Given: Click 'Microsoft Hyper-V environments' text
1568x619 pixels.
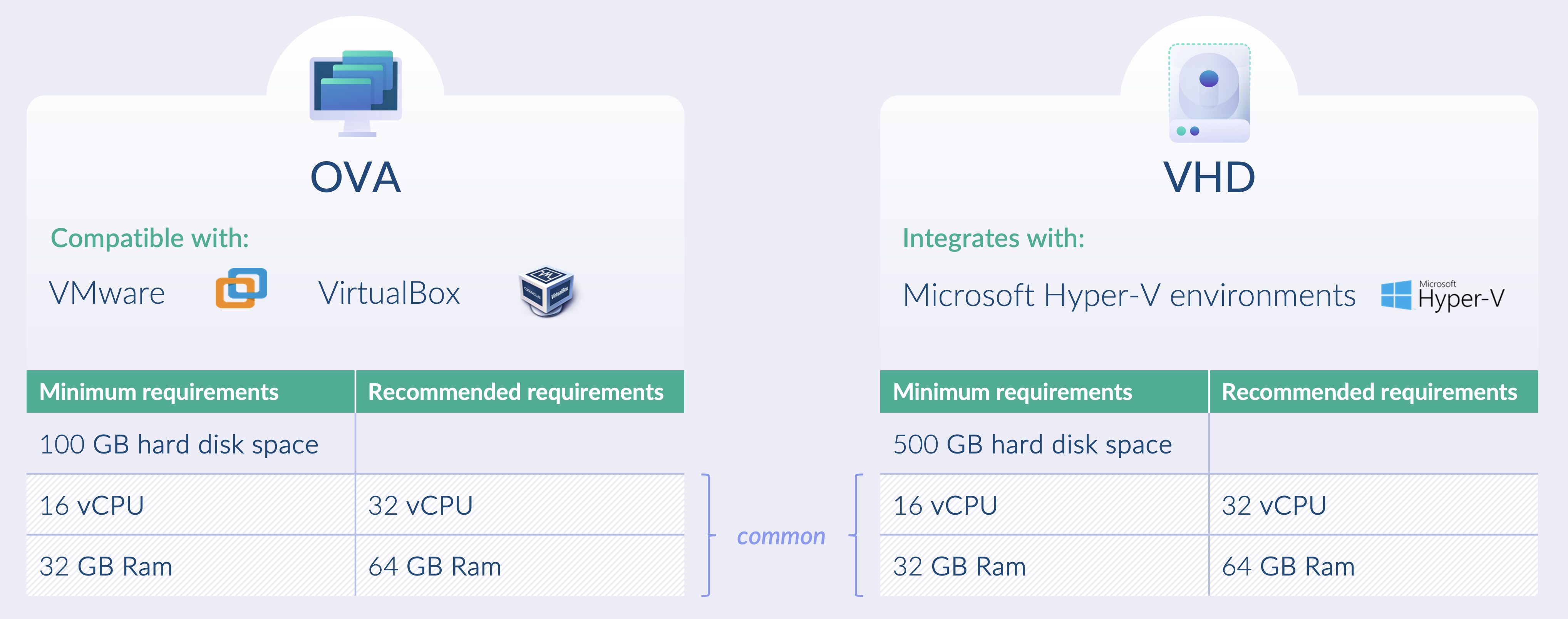Looking at the screenshot, I should (x=1129, y=296).
